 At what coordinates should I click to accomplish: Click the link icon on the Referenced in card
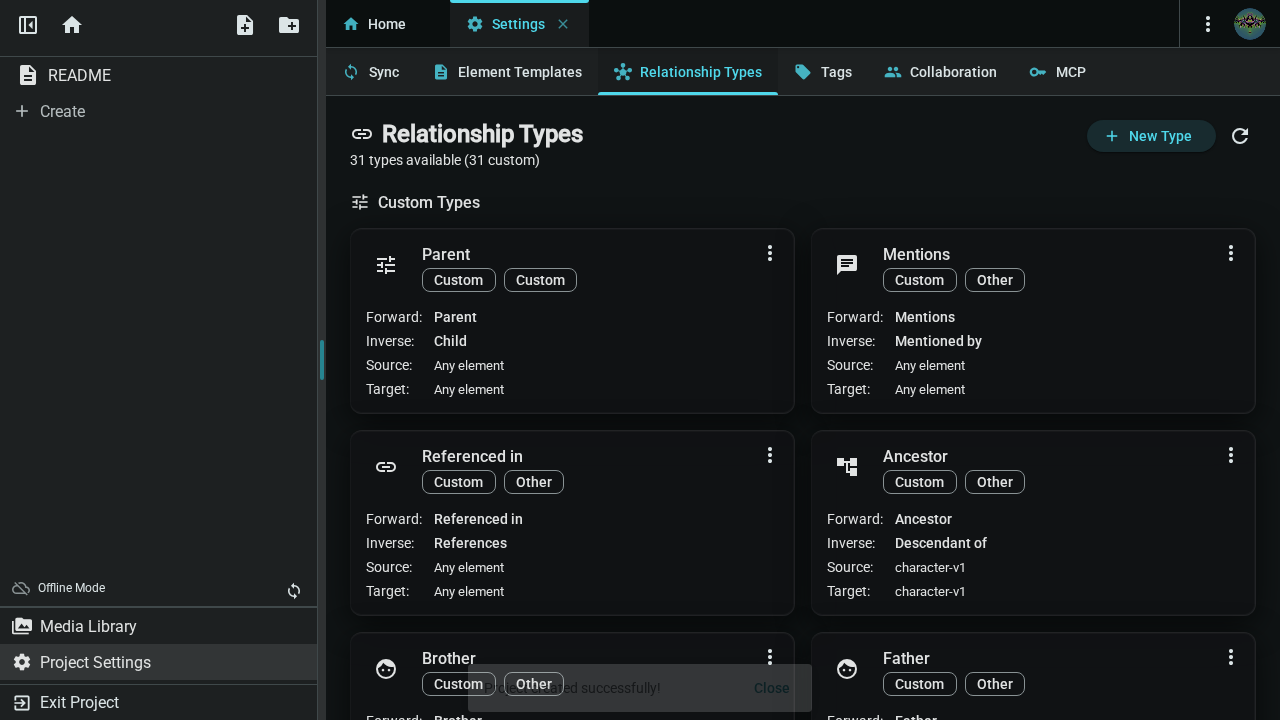(x=385, y=466)
